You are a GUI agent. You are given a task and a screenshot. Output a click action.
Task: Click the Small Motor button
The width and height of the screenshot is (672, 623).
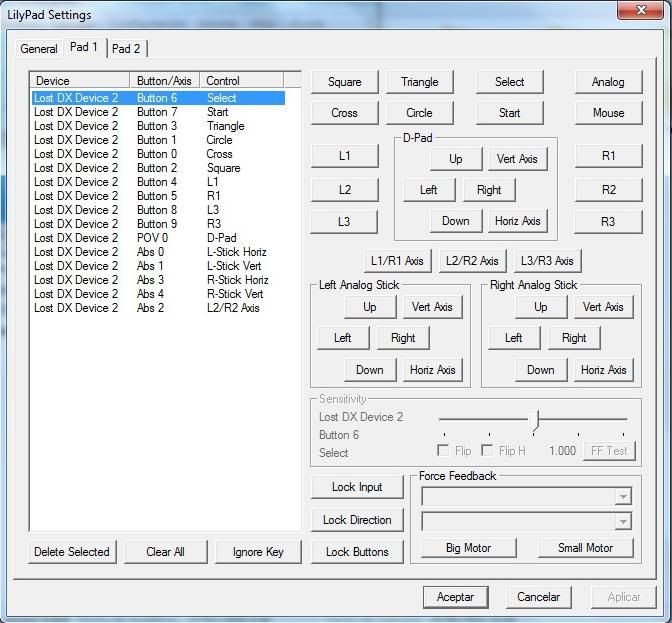tap(585, 548)
